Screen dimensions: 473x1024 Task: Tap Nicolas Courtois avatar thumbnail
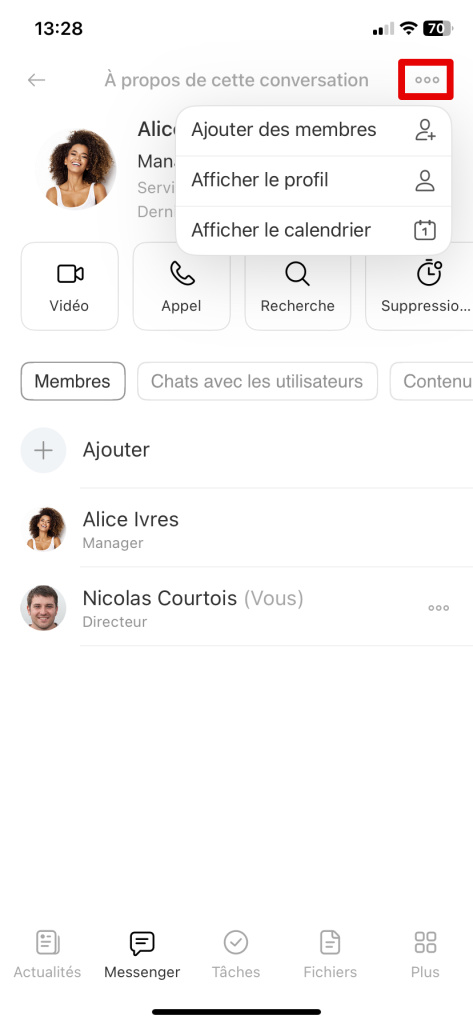[x=43, y=608]
